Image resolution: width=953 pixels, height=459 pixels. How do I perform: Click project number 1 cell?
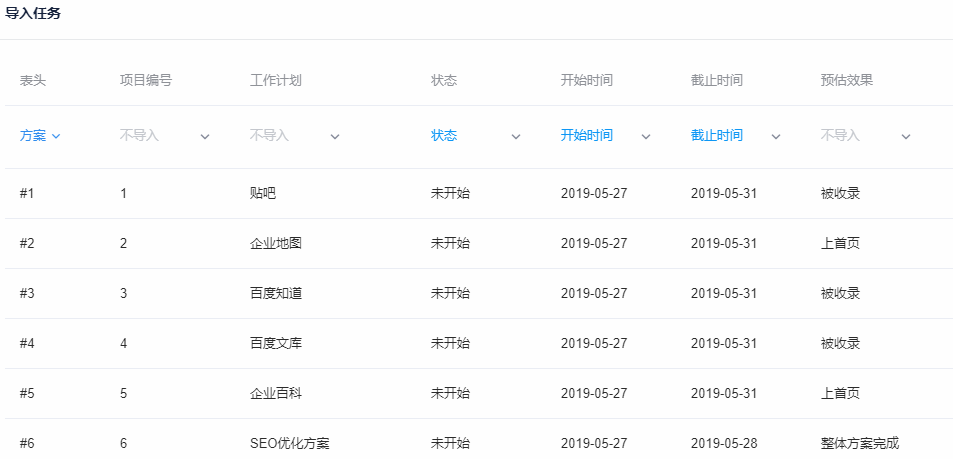pos(123,194)
